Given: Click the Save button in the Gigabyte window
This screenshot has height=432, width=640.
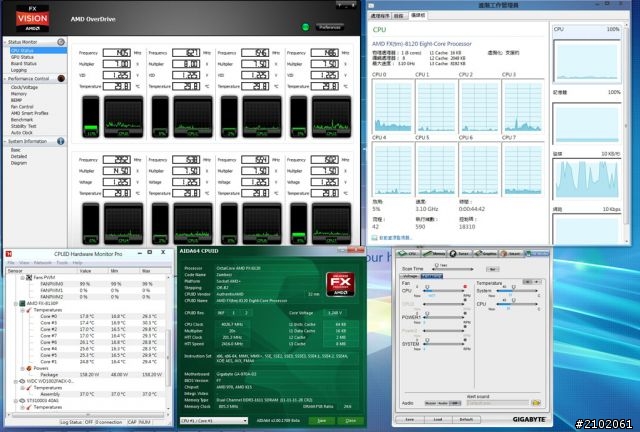Looking at the screenshot, I should click(410, 419).
